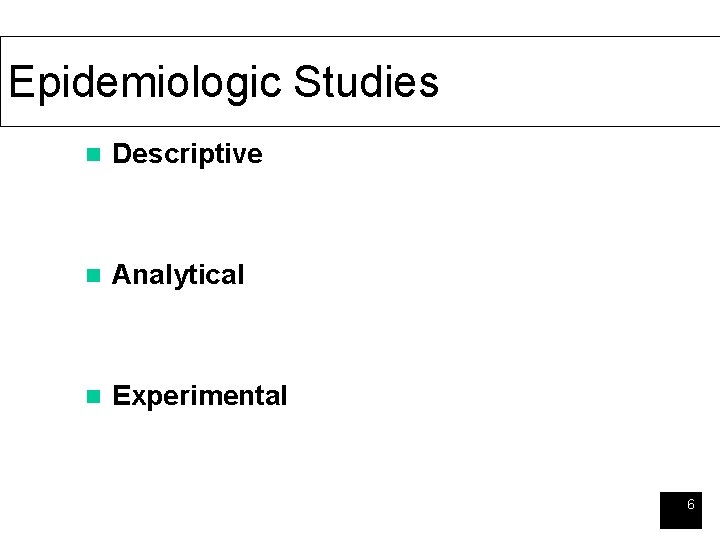Screen dimensions: 720x540
Task: Click the black slide number box
Action: click(x=681, y=510)
